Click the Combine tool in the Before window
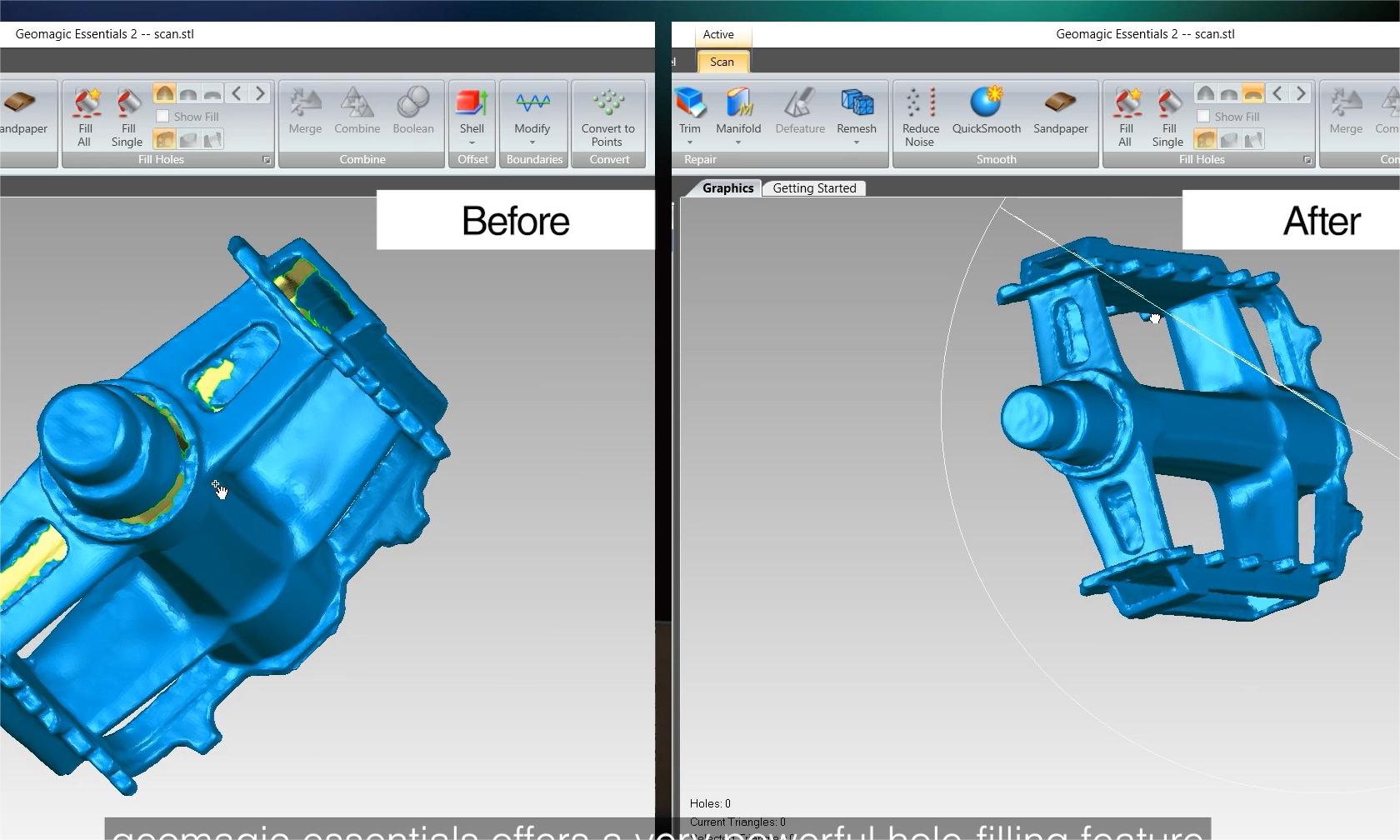 pyautogui.click(x=357, y=112)
